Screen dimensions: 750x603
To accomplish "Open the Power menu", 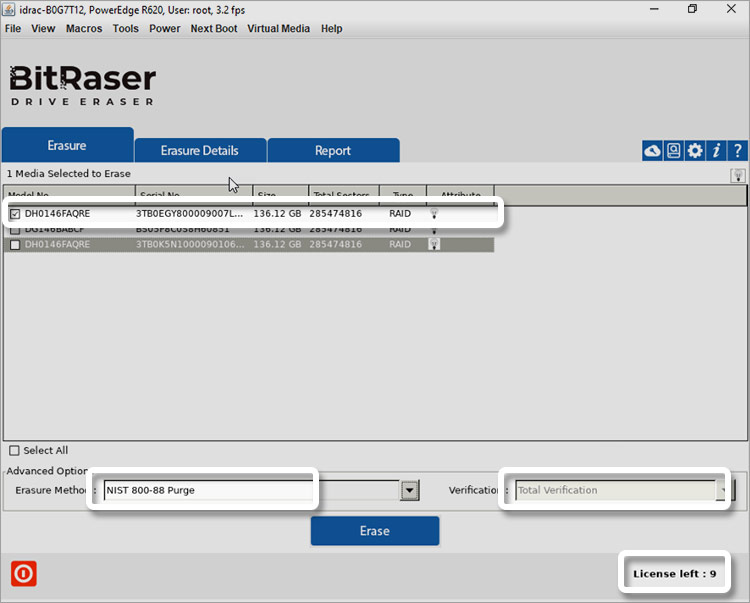I will click(165, 29).
